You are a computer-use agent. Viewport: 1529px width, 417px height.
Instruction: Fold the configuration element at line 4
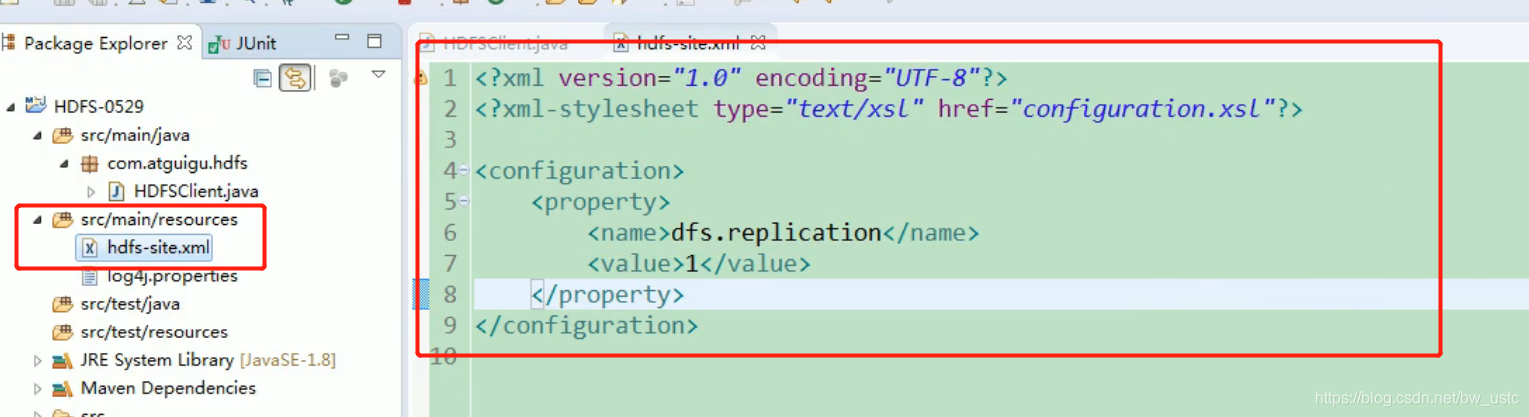[x=464, y=171]
